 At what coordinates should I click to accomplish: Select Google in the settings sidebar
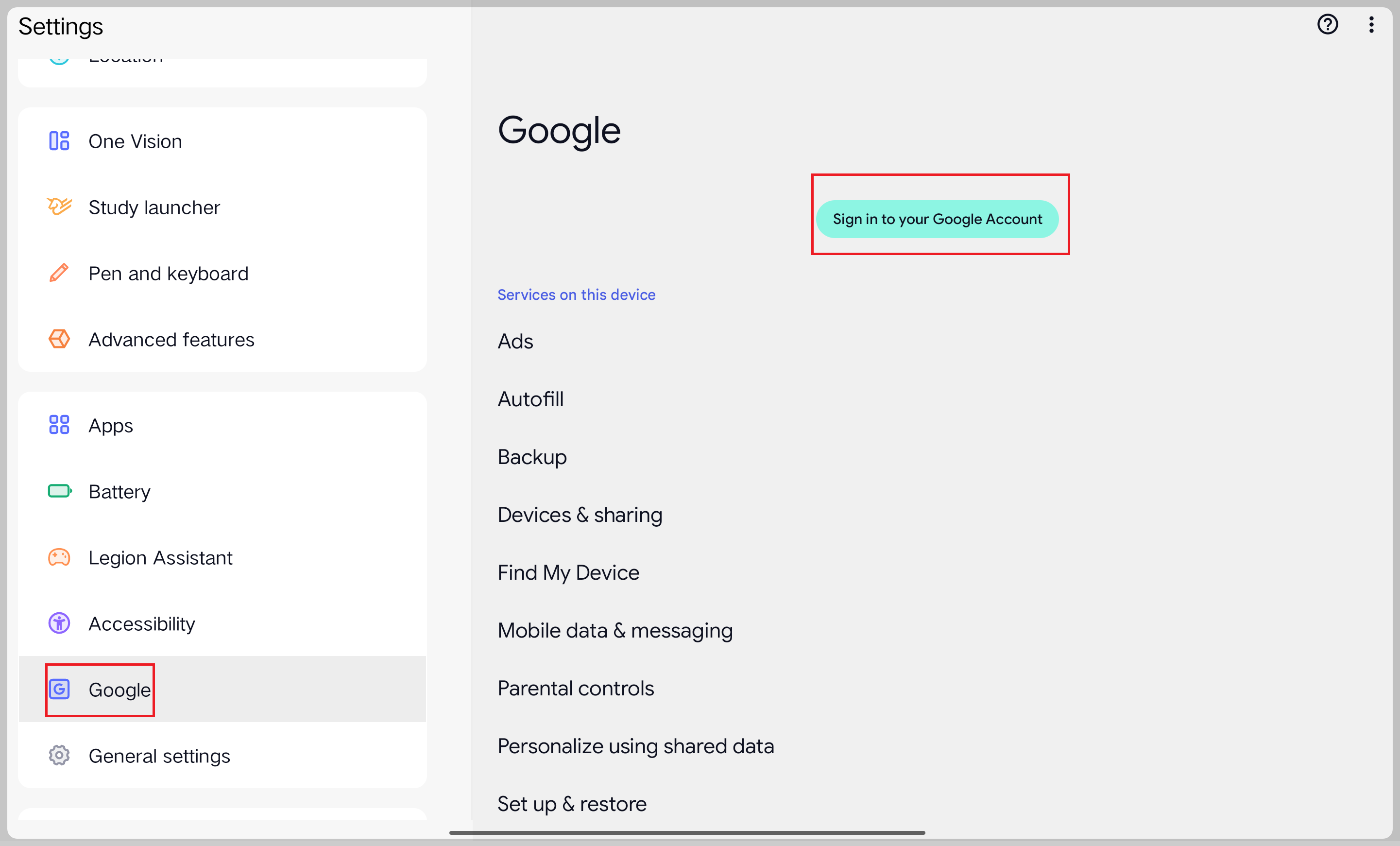tap(120, 690)
